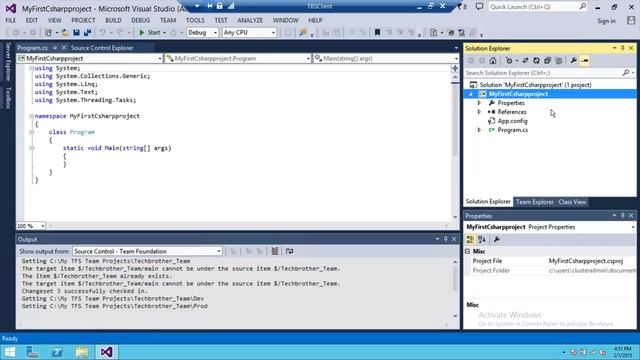Click the New Project toolbar icon

click(x=49, y=32)
